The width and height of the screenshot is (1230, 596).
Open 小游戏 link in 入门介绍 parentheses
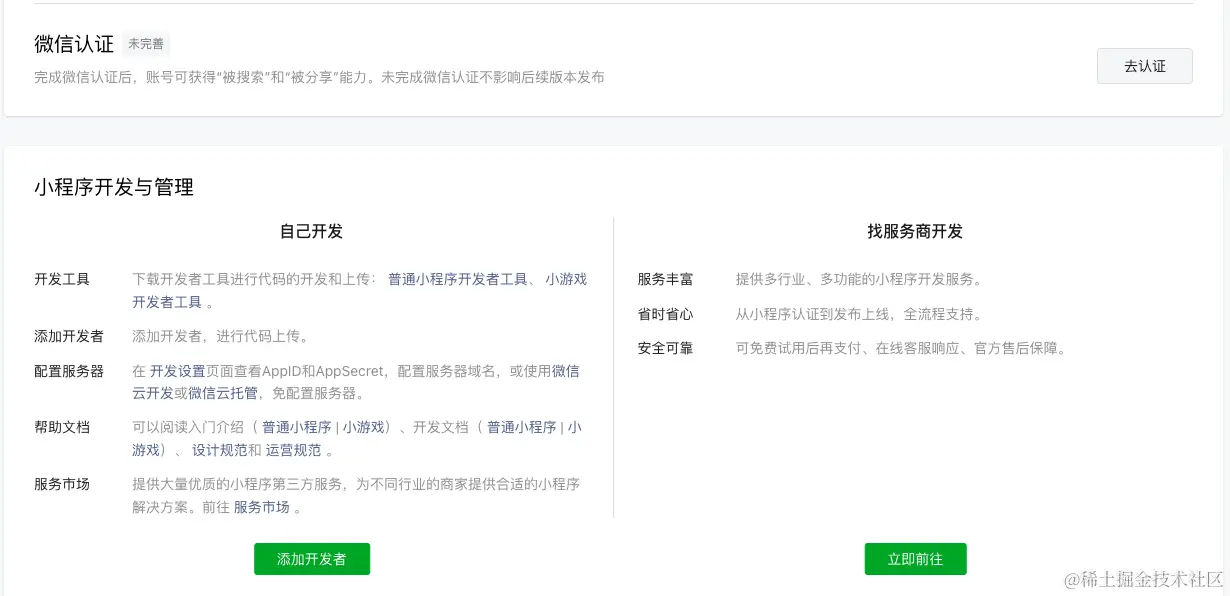click(364, 427)
